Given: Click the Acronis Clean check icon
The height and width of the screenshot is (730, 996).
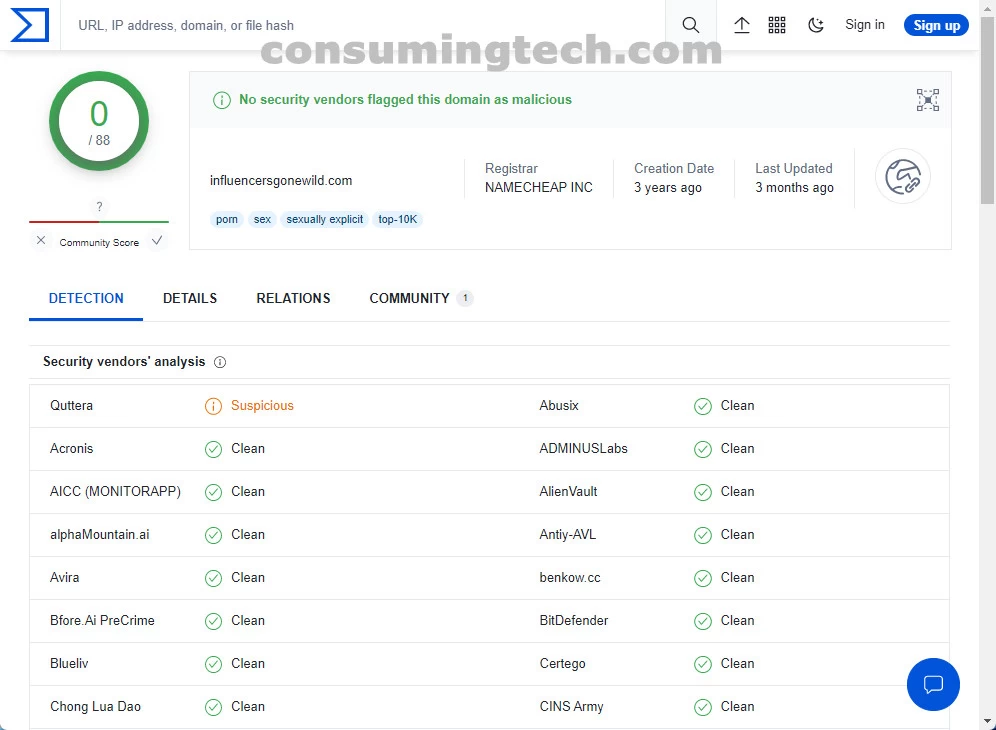Looking at the screenshot, I should [x=213, y=449].
